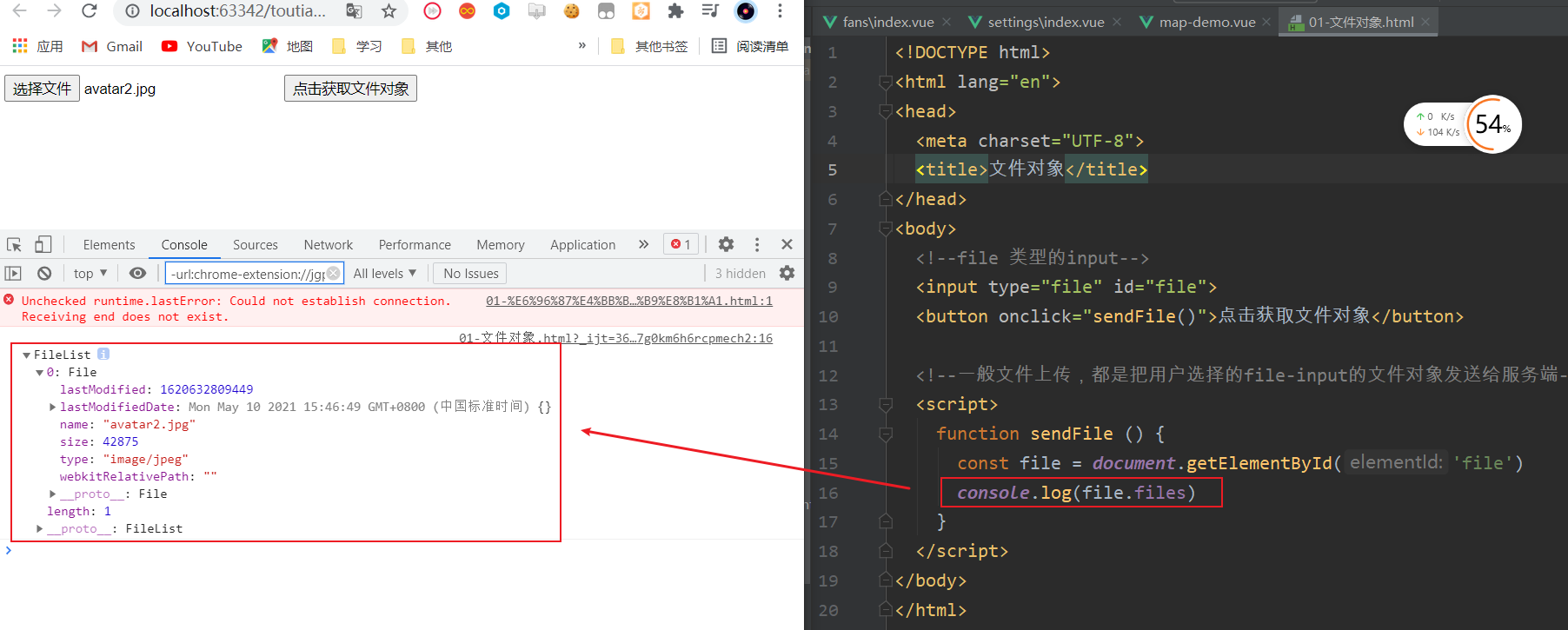Open the Chrome profile avatar
1568x630 pixels.
(x=745, y=11)
